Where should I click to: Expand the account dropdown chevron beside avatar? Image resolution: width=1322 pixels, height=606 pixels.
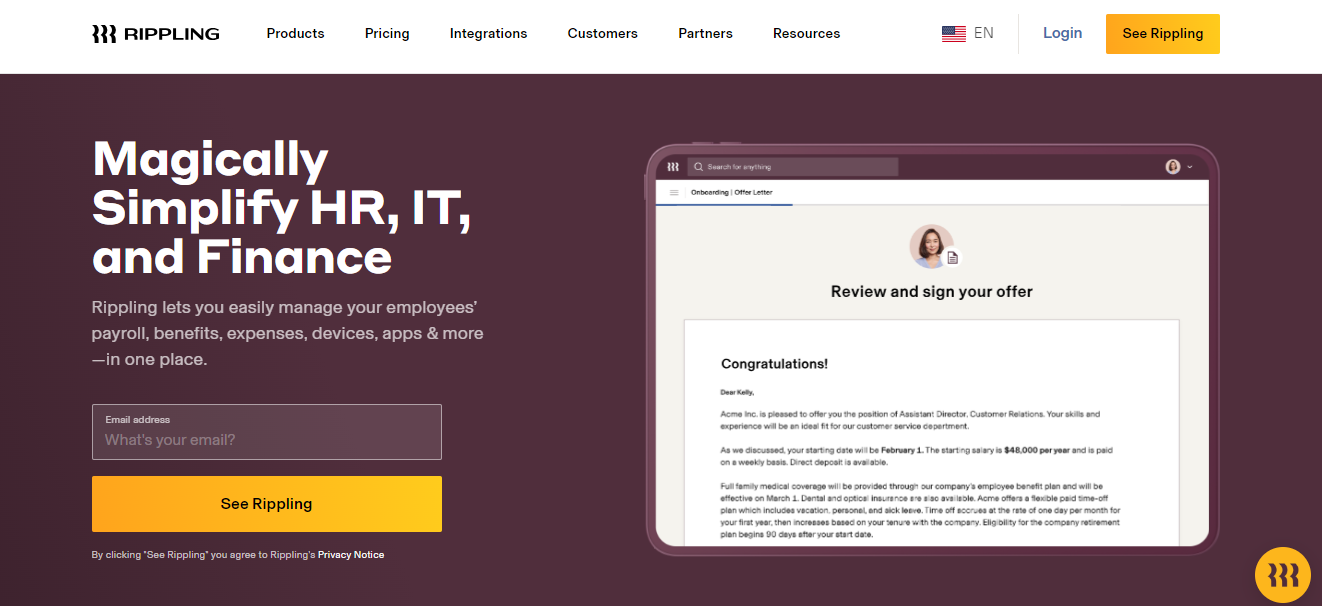[x=1190, y=167]
